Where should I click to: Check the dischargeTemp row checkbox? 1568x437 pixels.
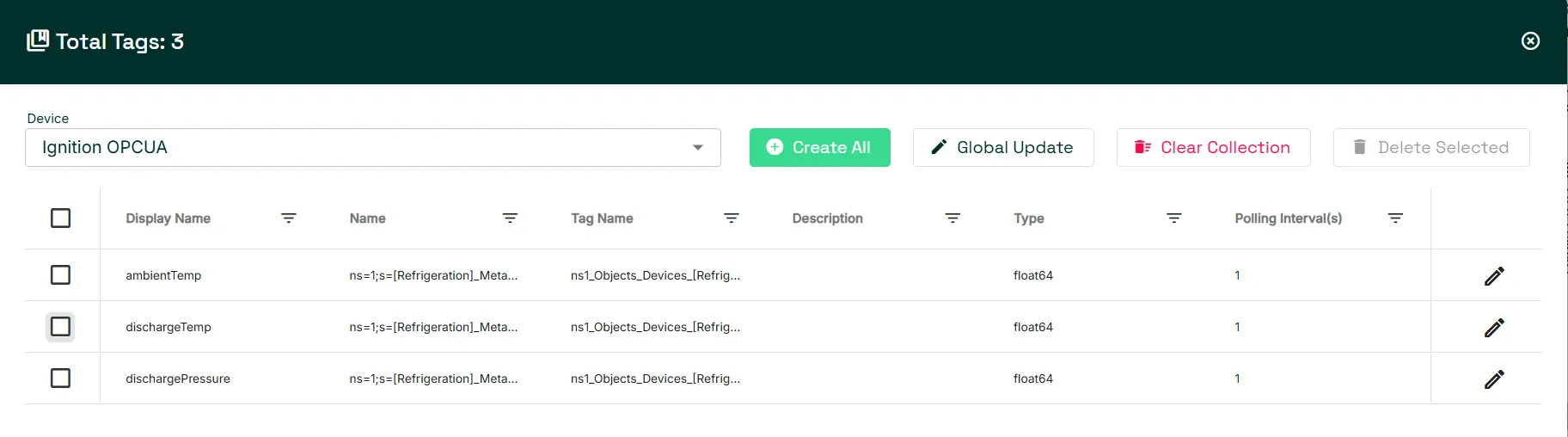coord(60,327)
